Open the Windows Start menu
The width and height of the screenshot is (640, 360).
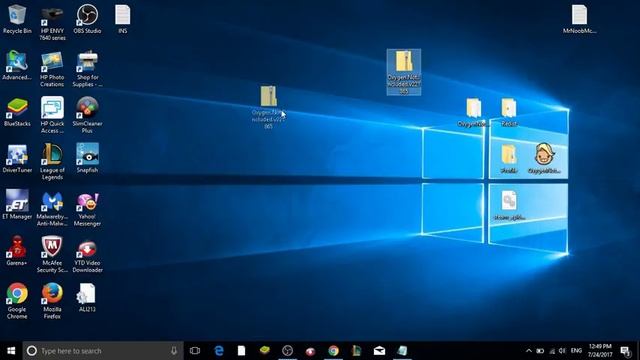(11, 351)
